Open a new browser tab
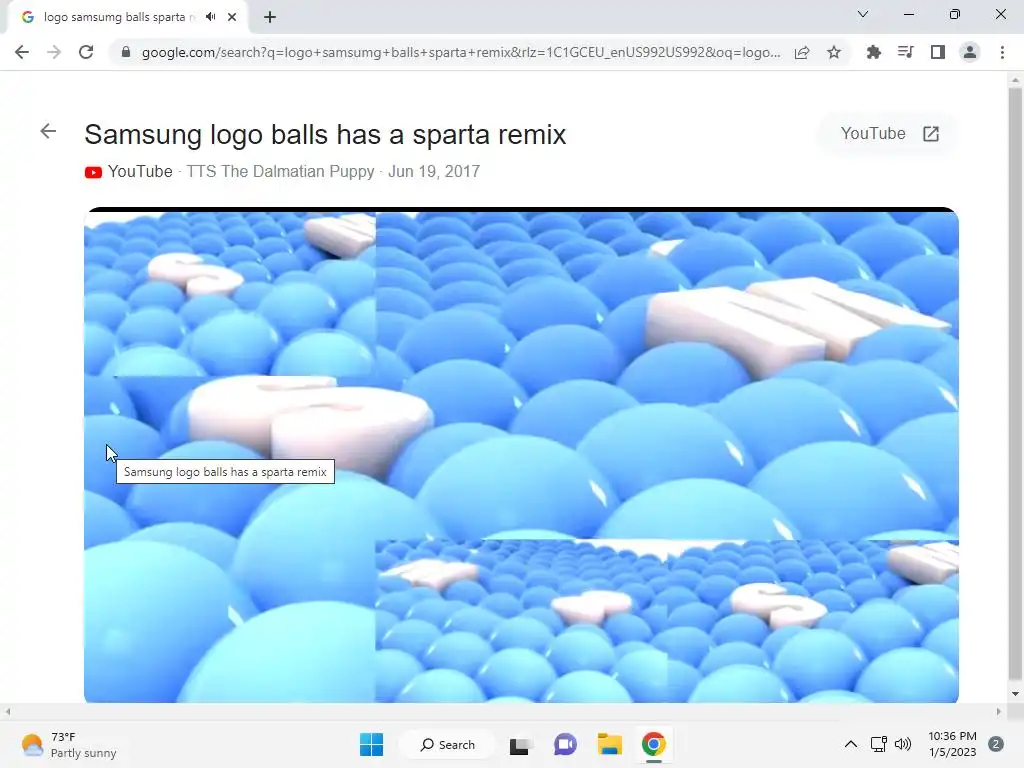This screenshot has width=1024, height=768. click(x=270, y=17)
